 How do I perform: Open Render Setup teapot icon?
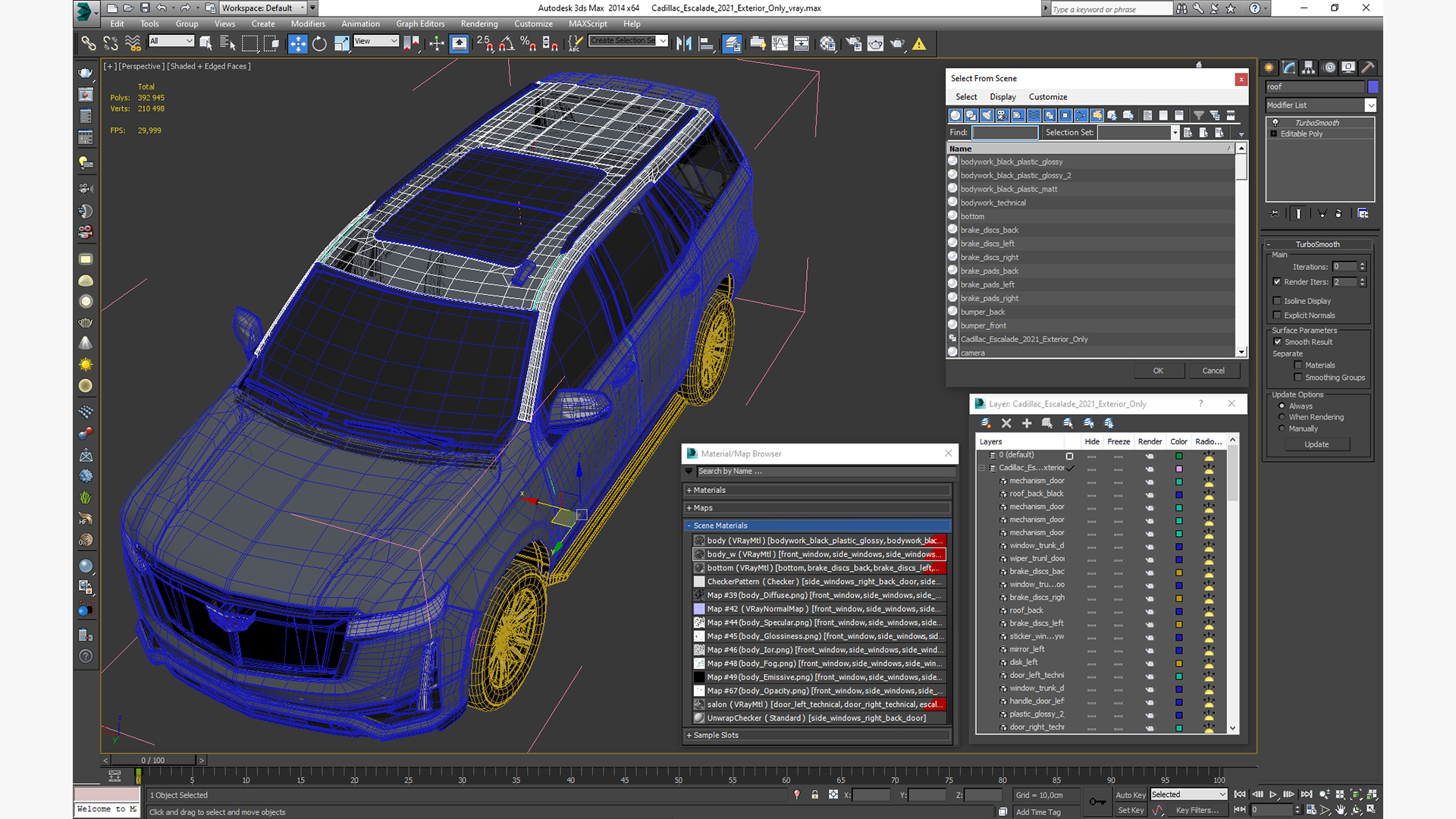(x=853, y=44)
